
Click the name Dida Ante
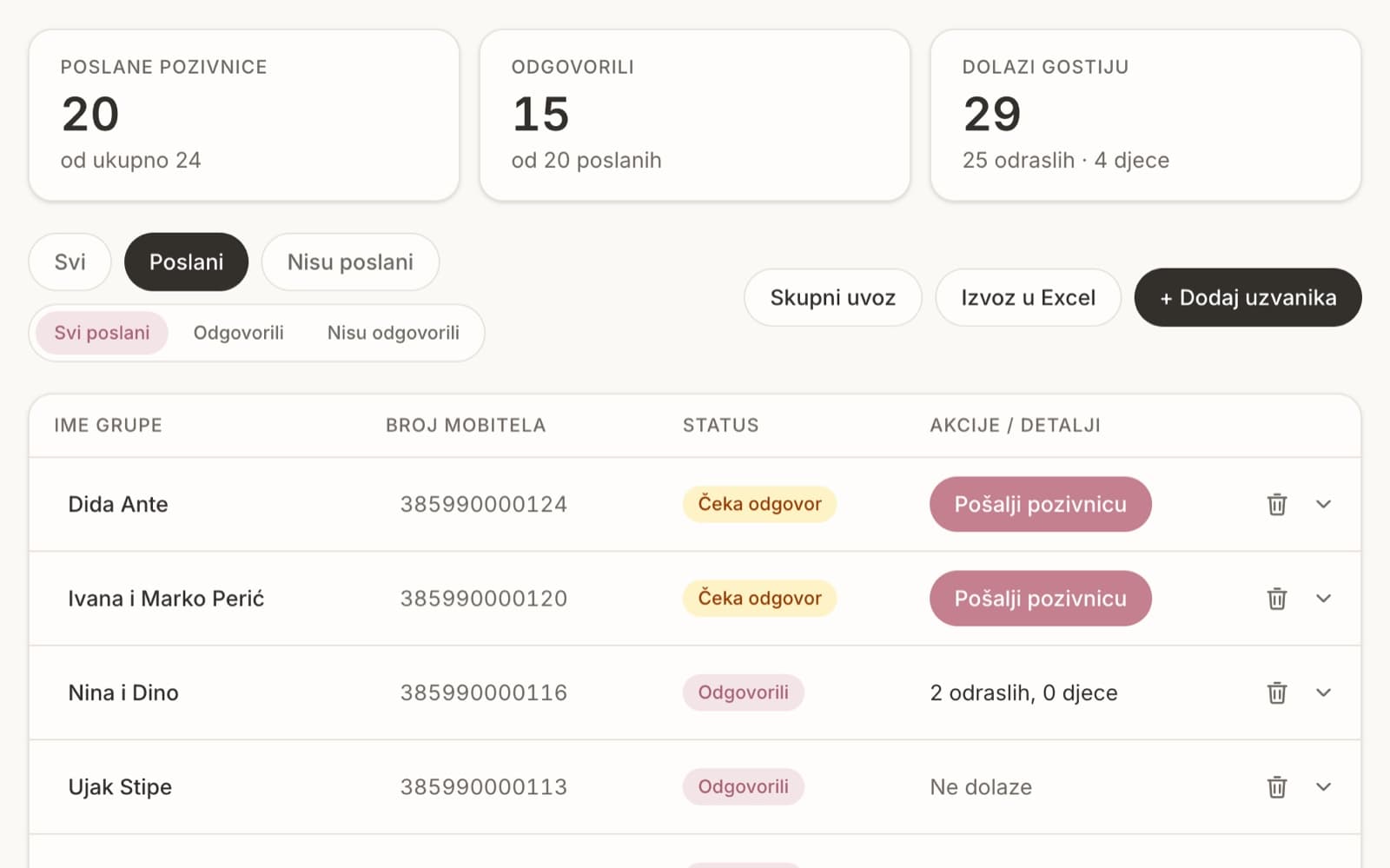[118, 504]
